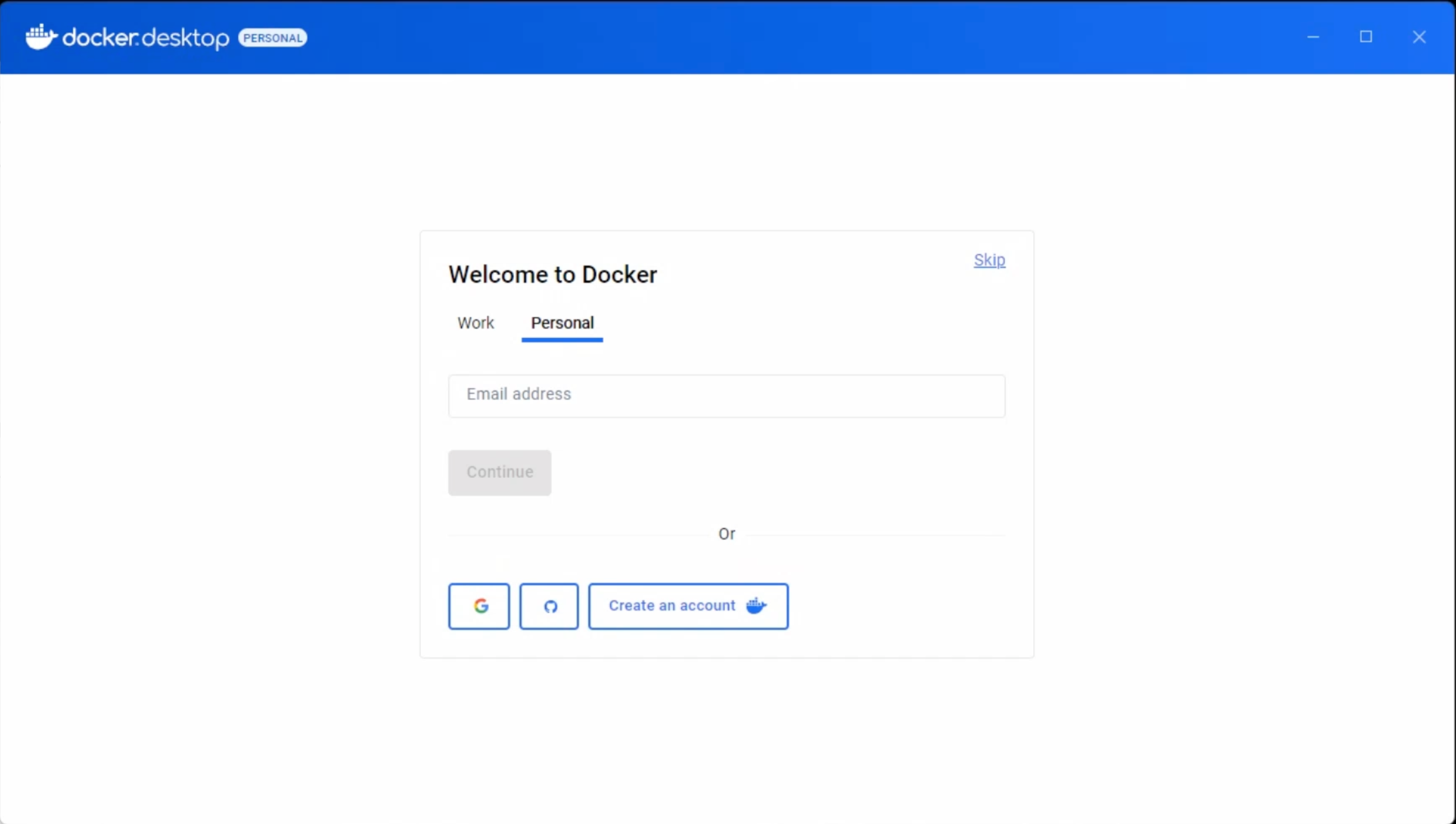This screenshot has height=824, width=1456.
Task: Click the maximize window button
Action: 1366,36
